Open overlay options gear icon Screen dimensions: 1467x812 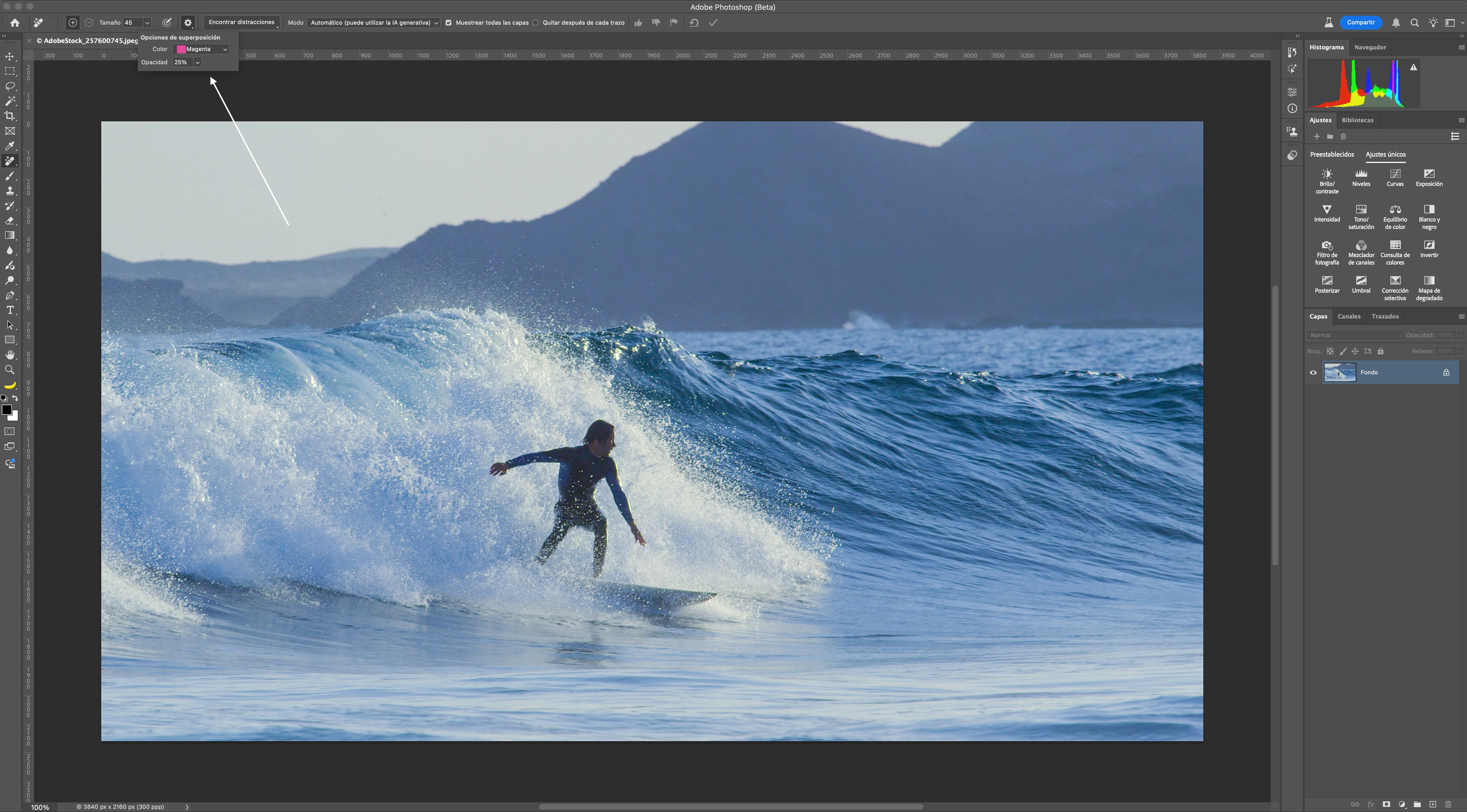[188, 23]
